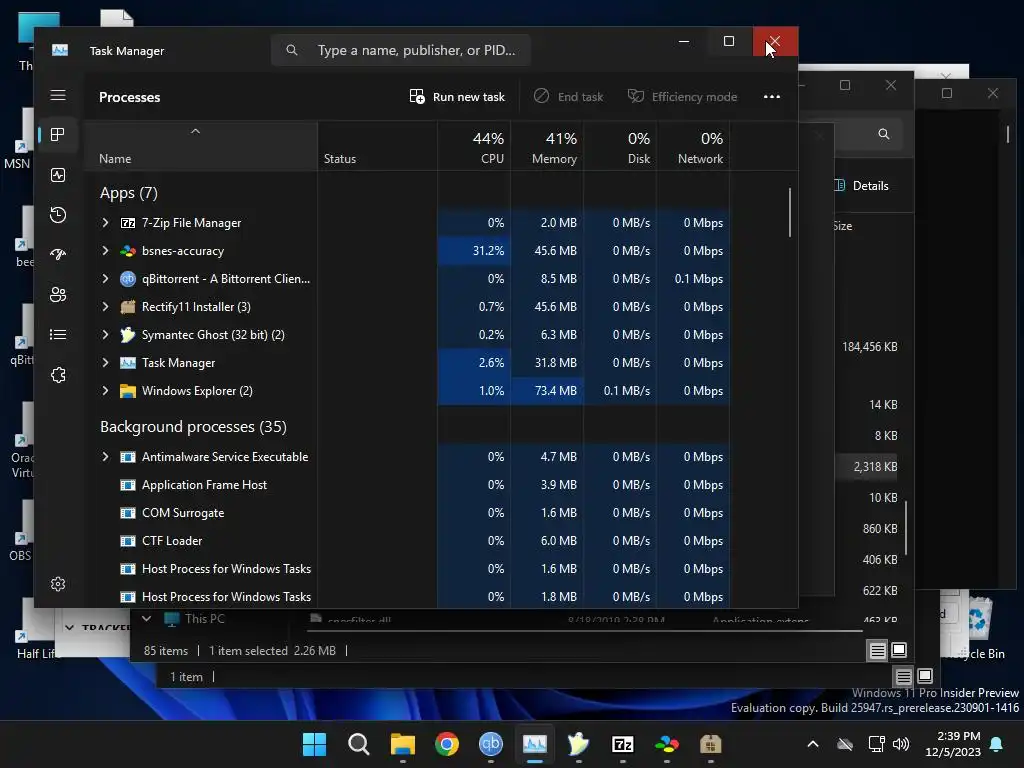Open Google Chrome from taskbar
The width and height of the screenshot is (1024, 768).
(447, 744)
